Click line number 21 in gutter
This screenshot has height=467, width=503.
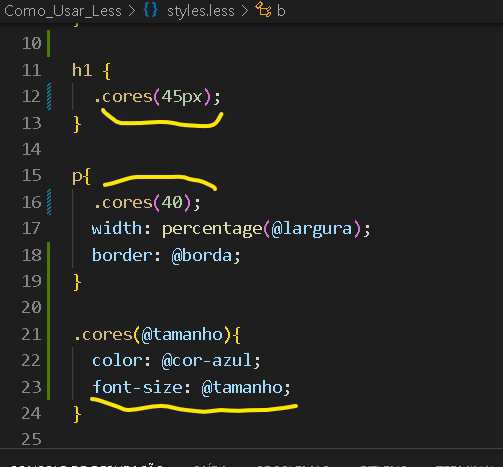click(32, 334)
